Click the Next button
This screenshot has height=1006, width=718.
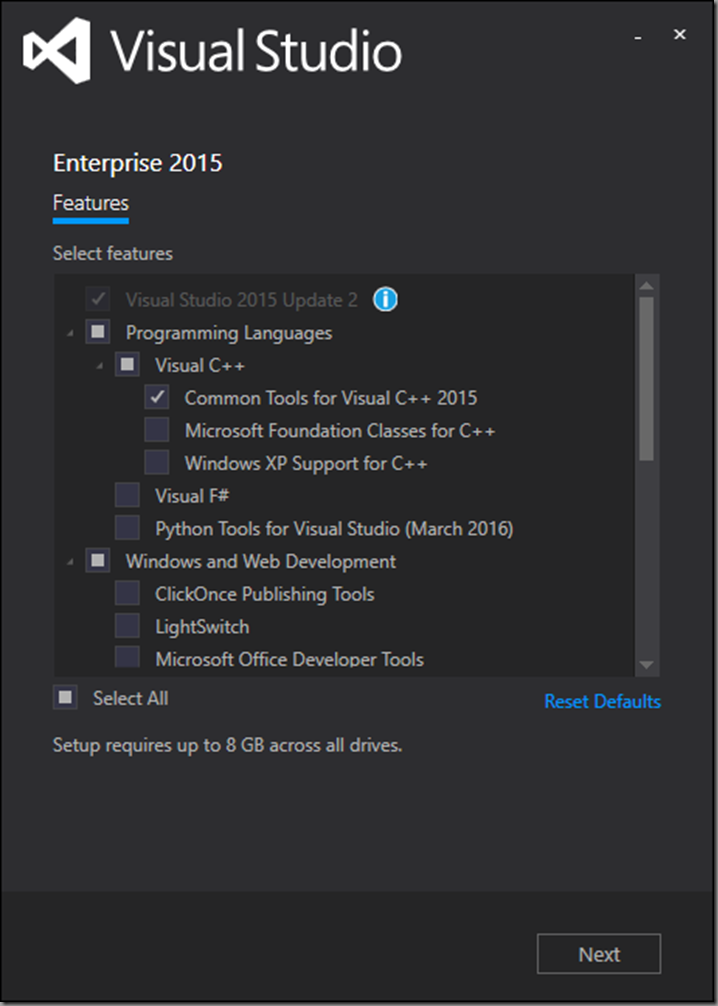[599, 954]
